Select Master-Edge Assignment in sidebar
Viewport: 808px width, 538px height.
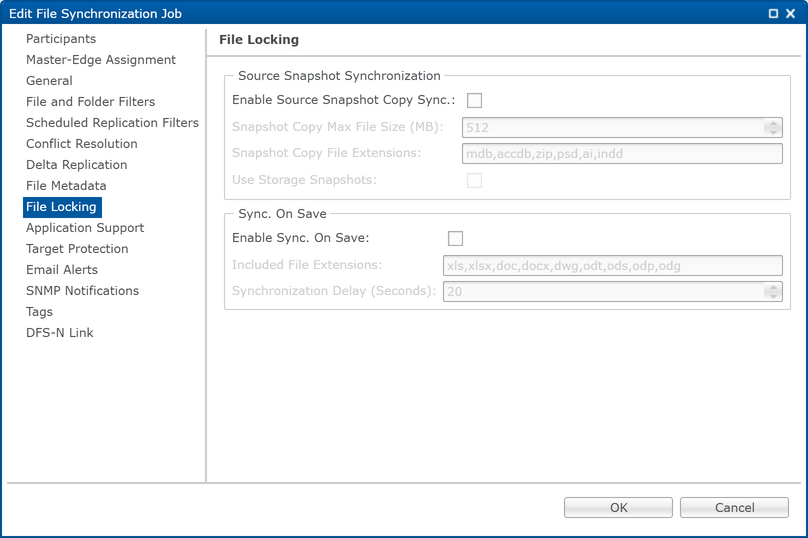pos(101,60)
